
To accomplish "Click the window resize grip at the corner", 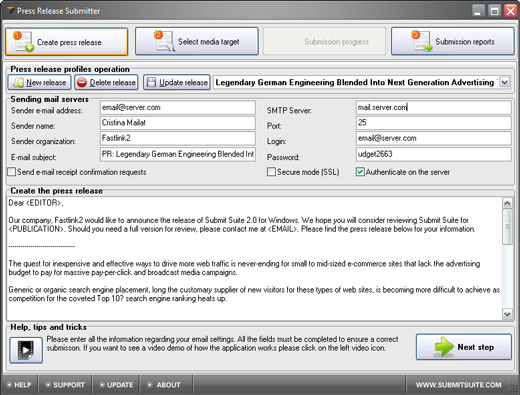I will click(513, 388).
